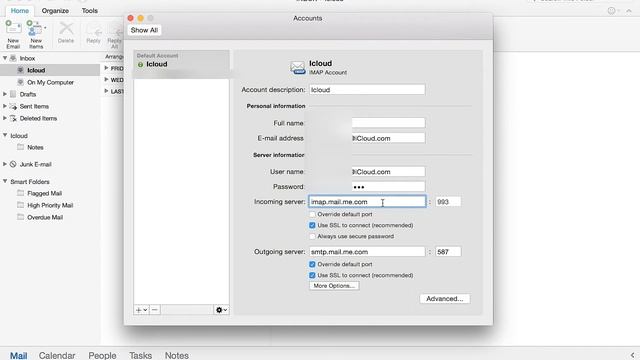Screen dimensions: 640x360
Task: Enable Always use secure password checkbox
Action: (x=312, y=236)
